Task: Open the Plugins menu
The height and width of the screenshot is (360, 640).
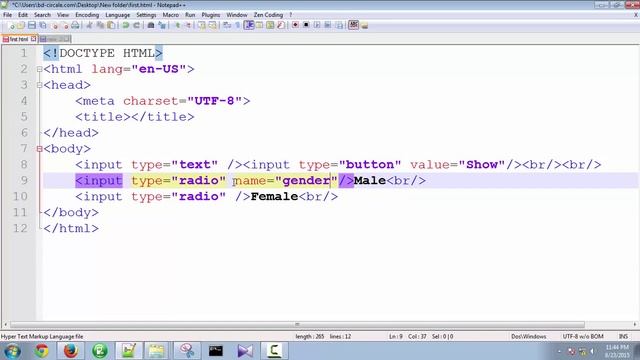Action: 211,15
